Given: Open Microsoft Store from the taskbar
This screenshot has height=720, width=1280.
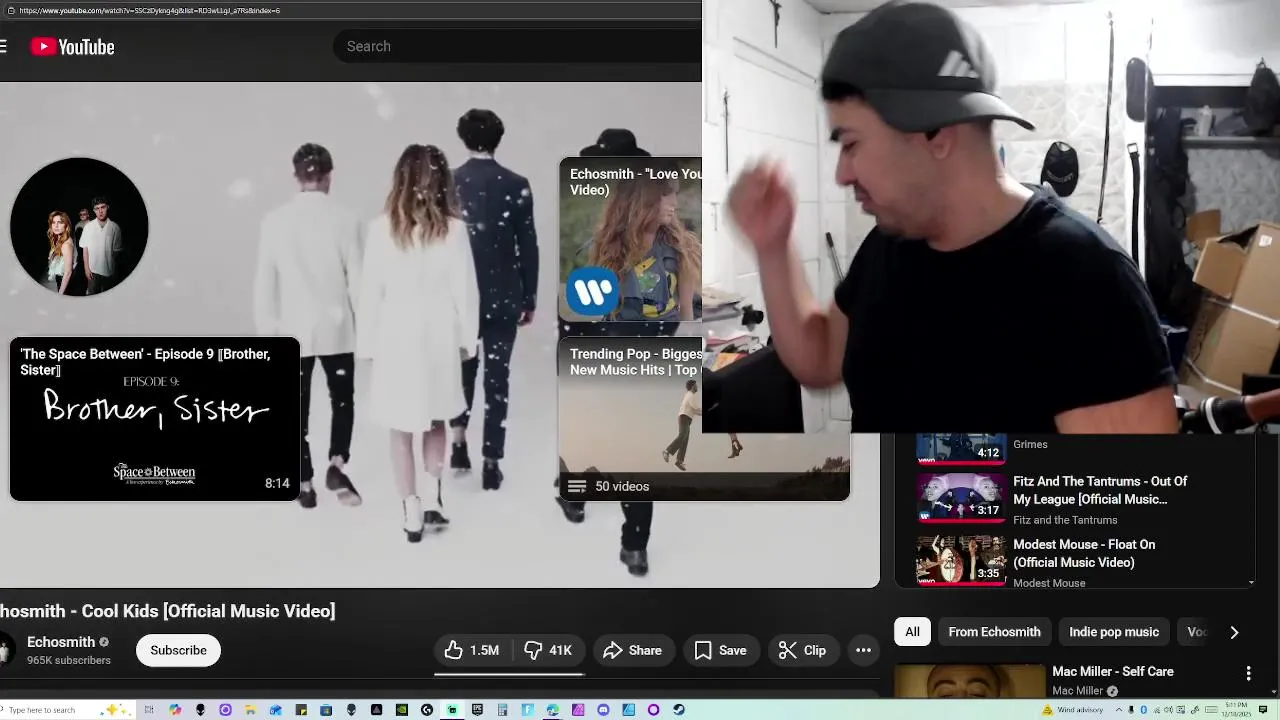Looking at the screenshot, I should click(326, 710).
